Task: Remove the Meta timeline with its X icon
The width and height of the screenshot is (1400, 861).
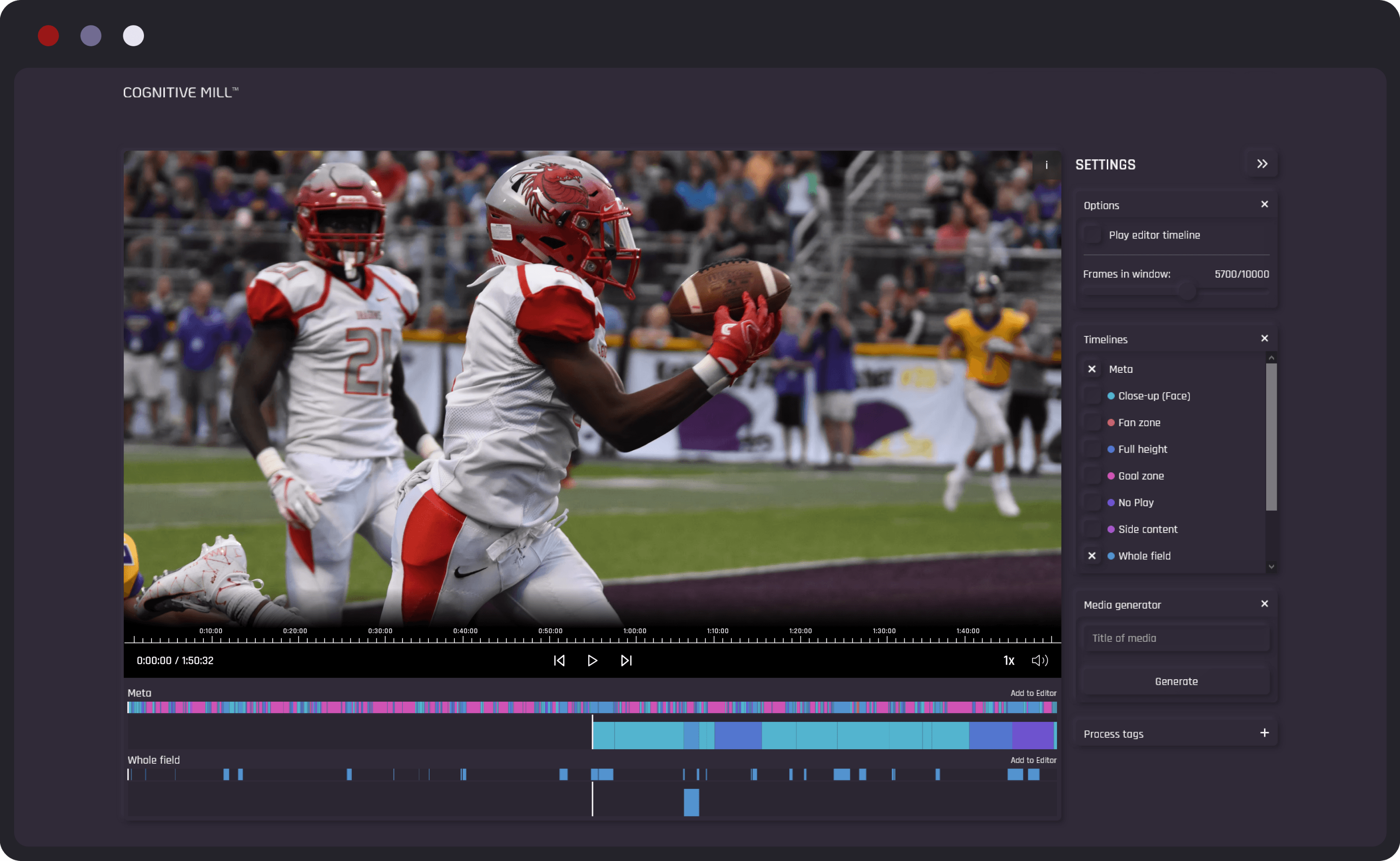Action: (1092, 369)
